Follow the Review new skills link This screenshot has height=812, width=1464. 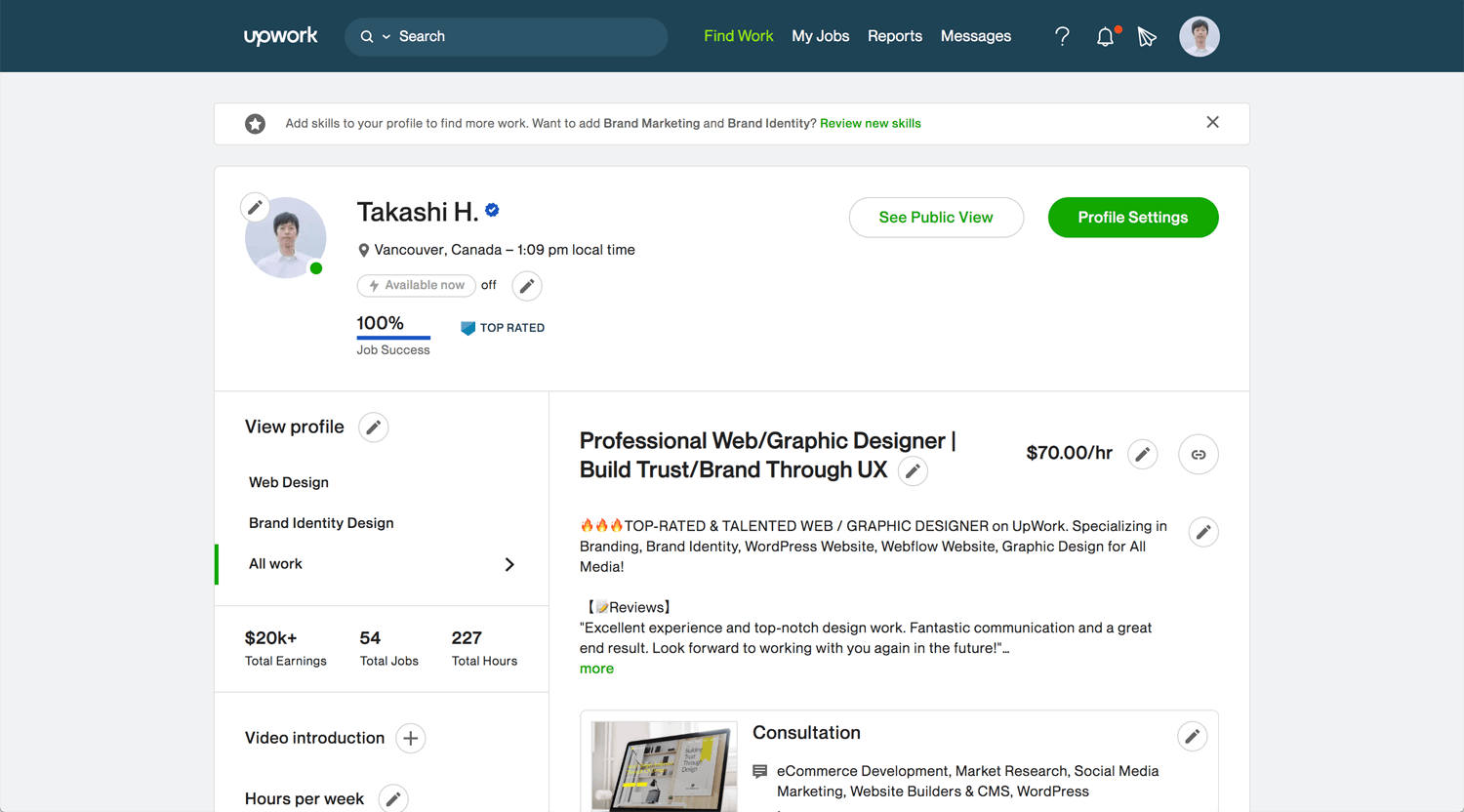point(871,123)
